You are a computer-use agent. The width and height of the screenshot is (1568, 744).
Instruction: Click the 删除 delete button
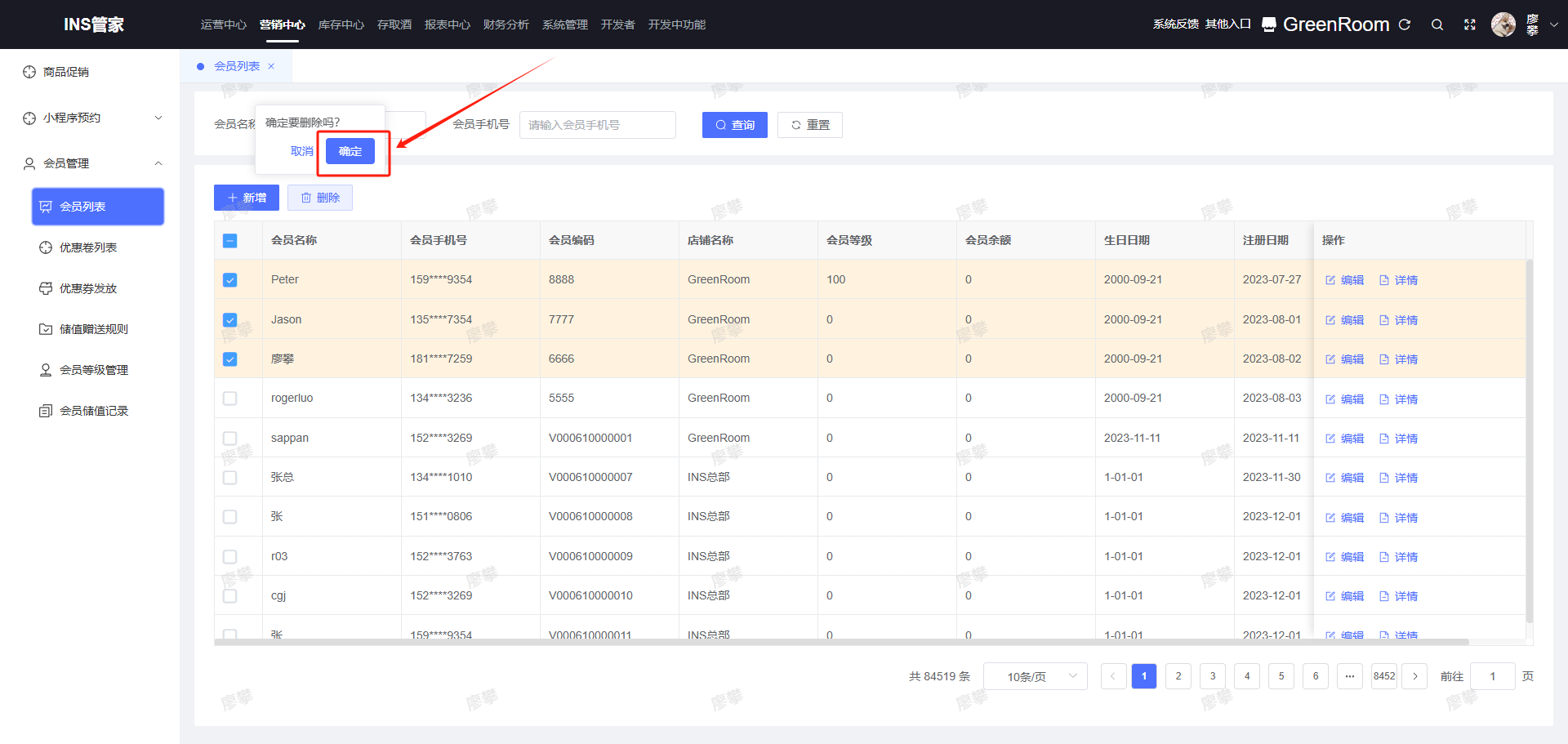320,198
